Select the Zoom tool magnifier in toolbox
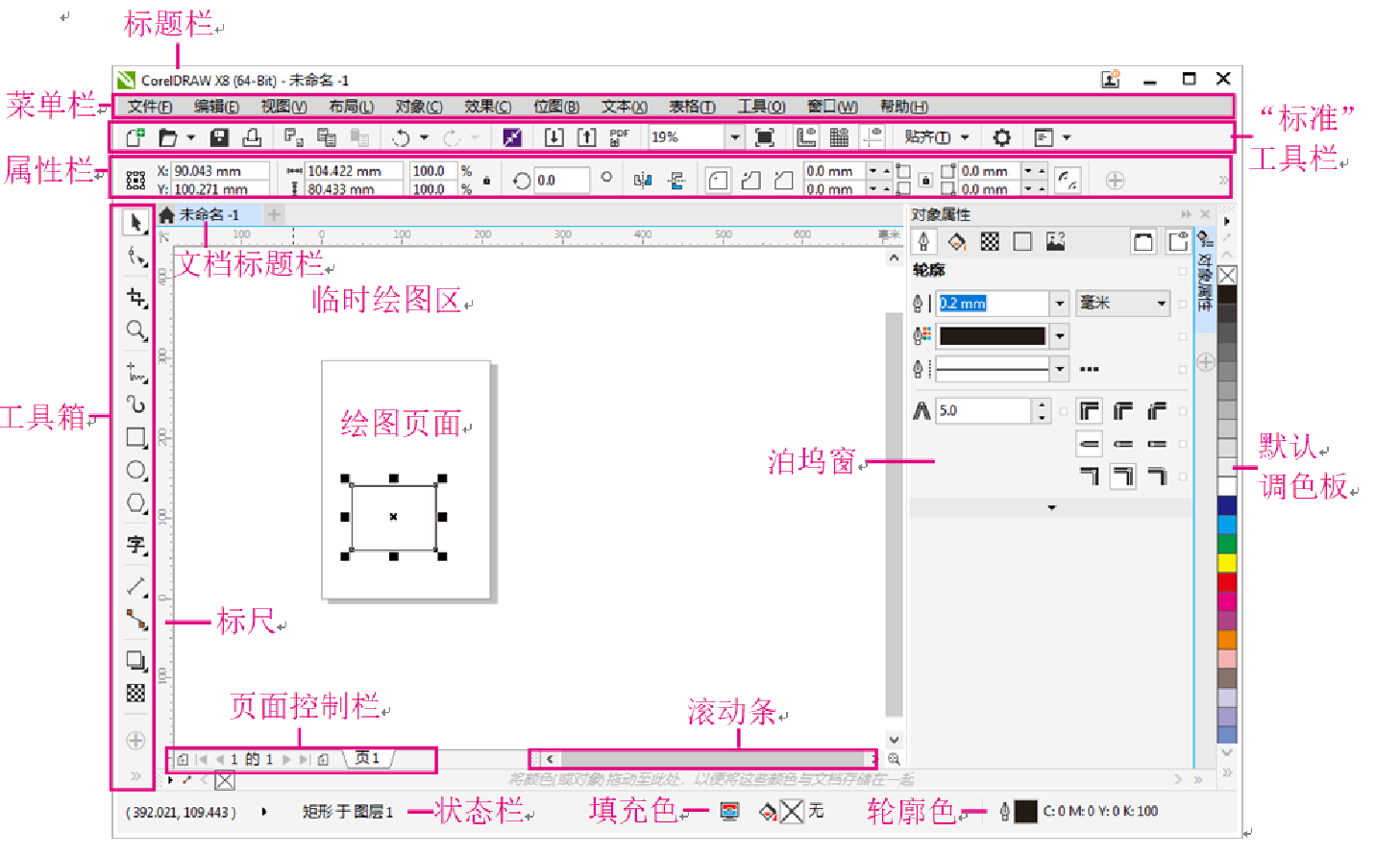The height and width of the screenshot is (856, 1400). tap(135, 331)
